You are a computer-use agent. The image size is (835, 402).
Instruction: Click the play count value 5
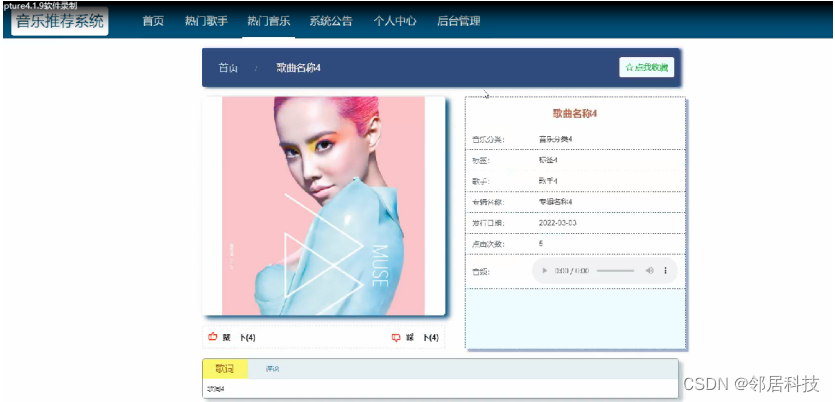541,243
